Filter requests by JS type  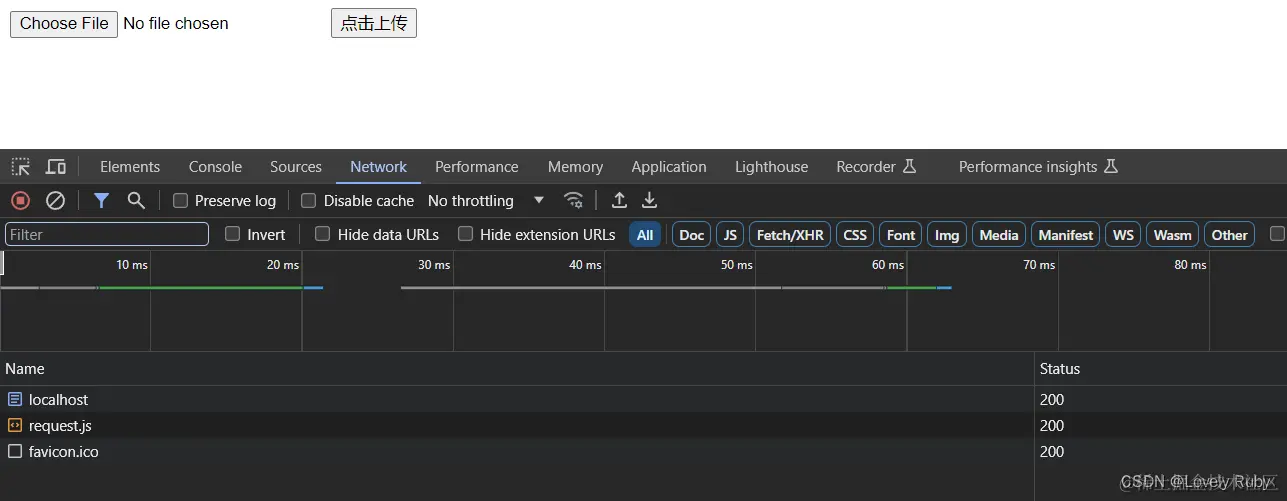(730, 235)
